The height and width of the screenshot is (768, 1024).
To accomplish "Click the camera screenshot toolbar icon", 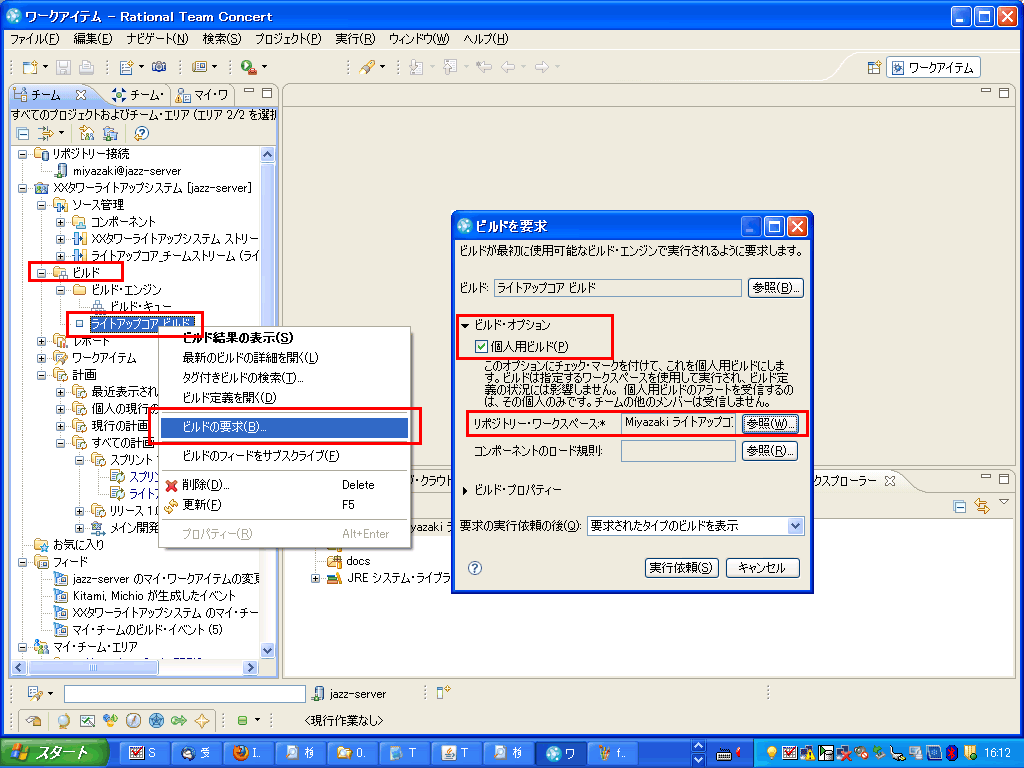I will tap(159, 67).
